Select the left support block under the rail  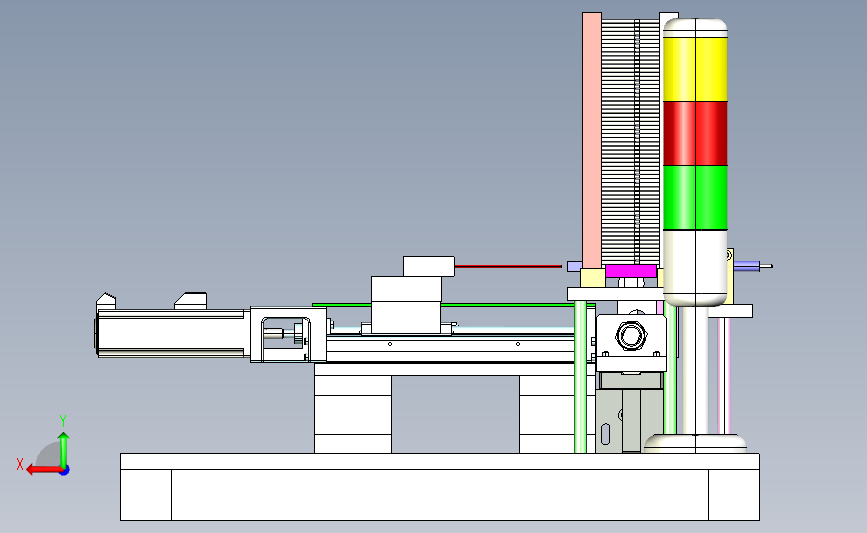pyautogui.click(x=353, y=415)
